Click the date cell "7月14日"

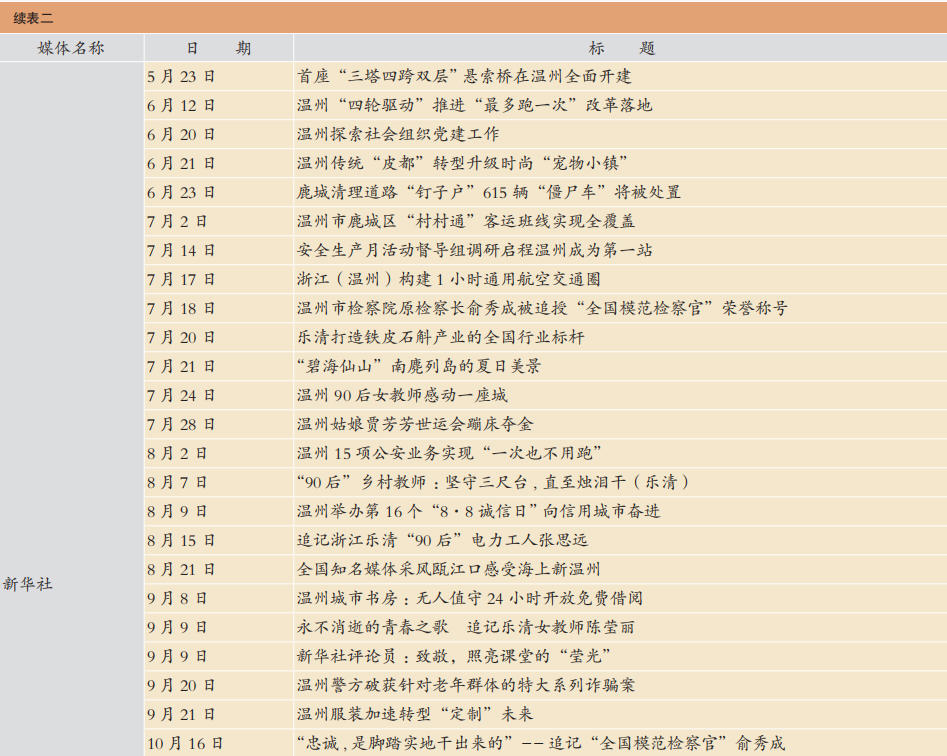pyautogui.click(x=181, y=251)
